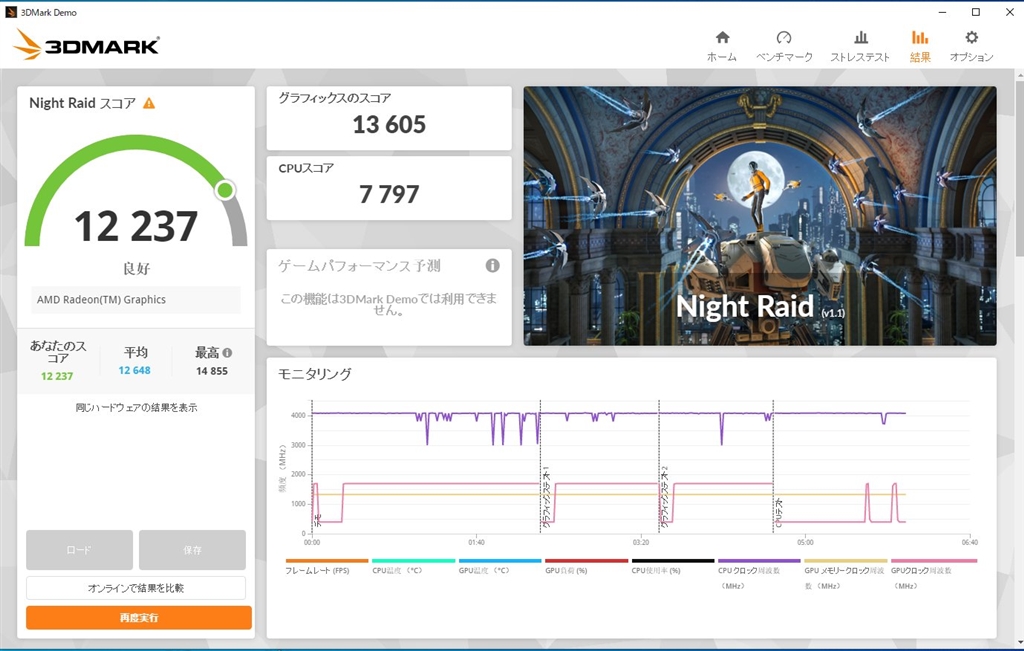
Task: Click the graphics score 13 605
Action: coord(389,124)
